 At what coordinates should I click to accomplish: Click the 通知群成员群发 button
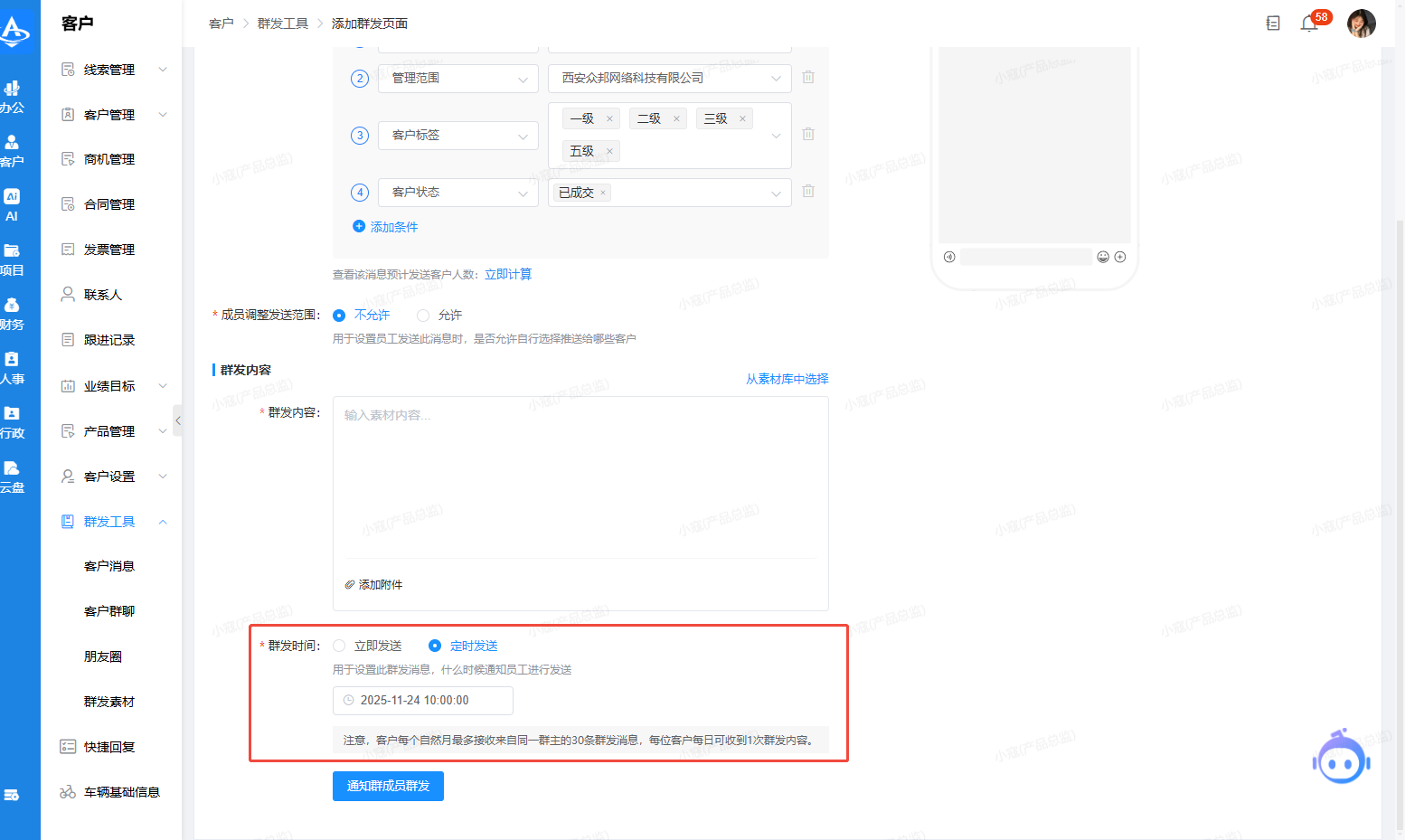(388, 786)
